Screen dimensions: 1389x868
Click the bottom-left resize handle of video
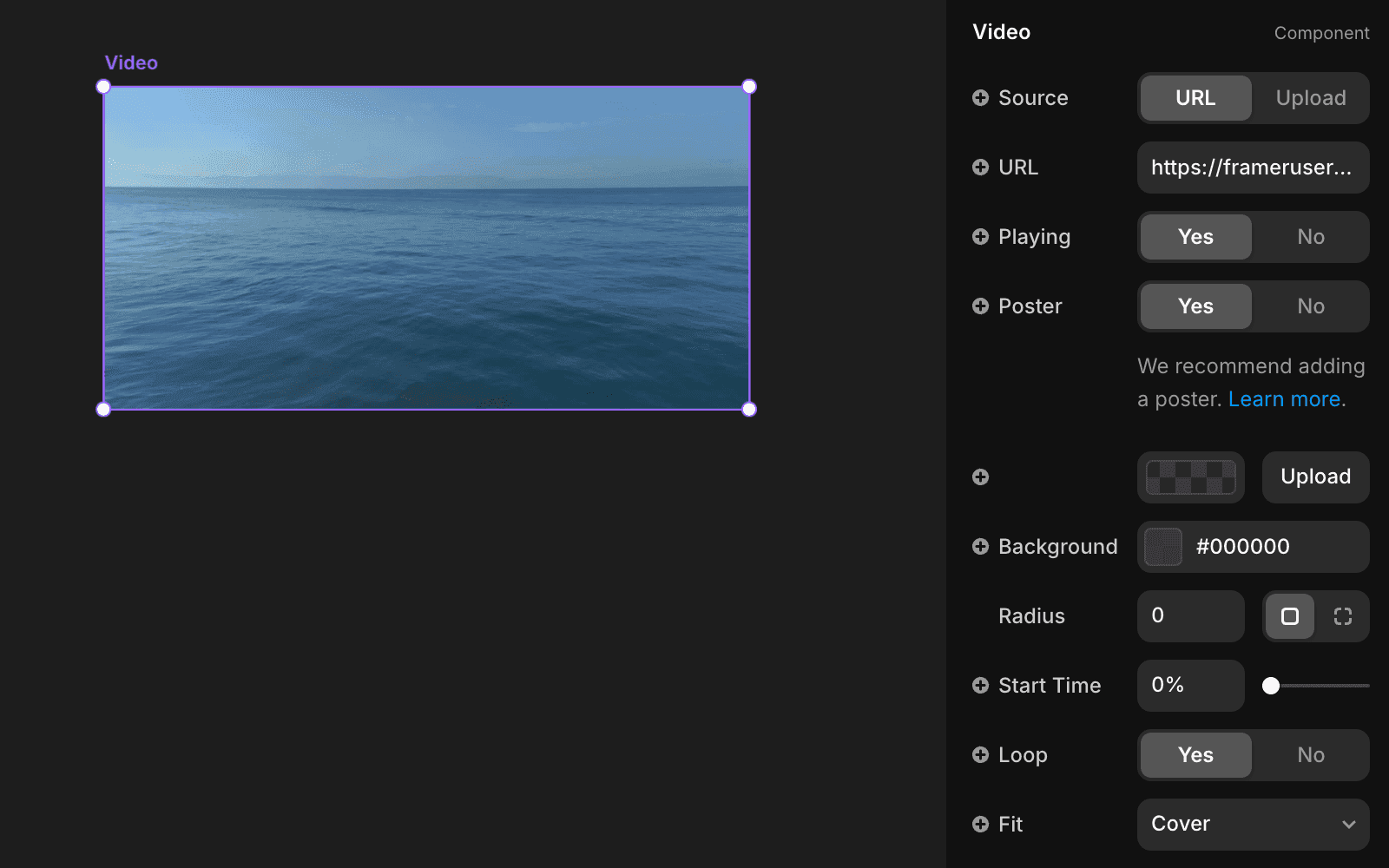coord(103,410)
